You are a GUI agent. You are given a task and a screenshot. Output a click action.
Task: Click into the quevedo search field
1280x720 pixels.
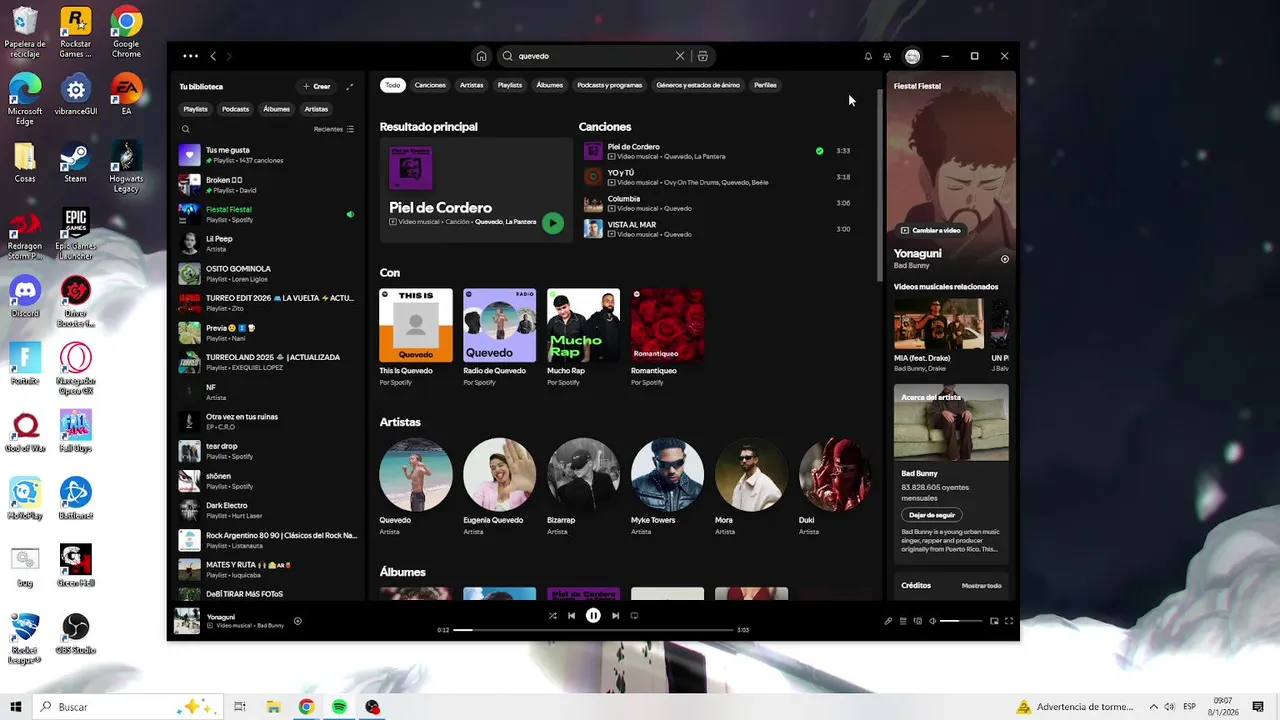pos(595,56)
